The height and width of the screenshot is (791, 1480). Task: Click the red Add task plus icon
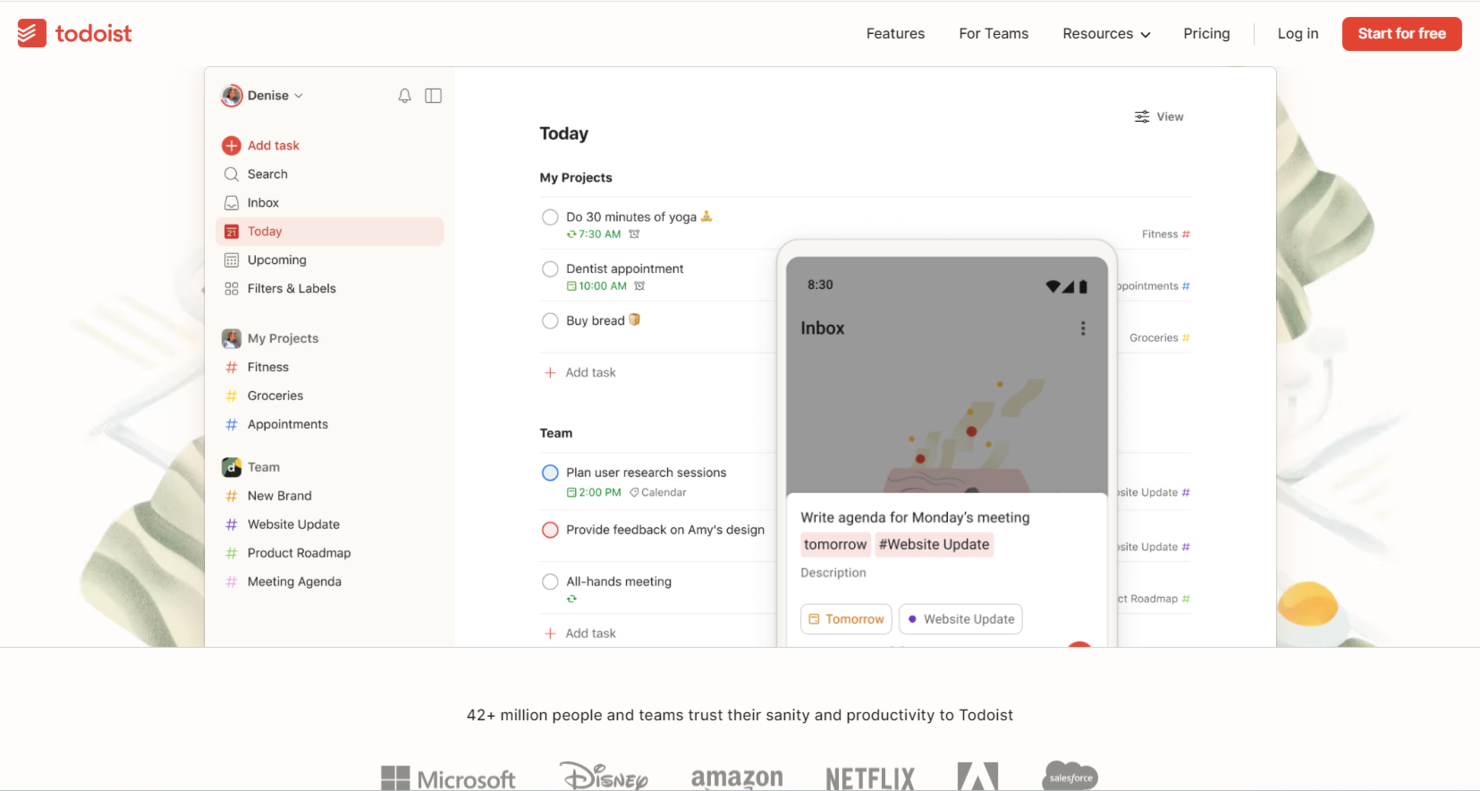[x=231, y=146]
